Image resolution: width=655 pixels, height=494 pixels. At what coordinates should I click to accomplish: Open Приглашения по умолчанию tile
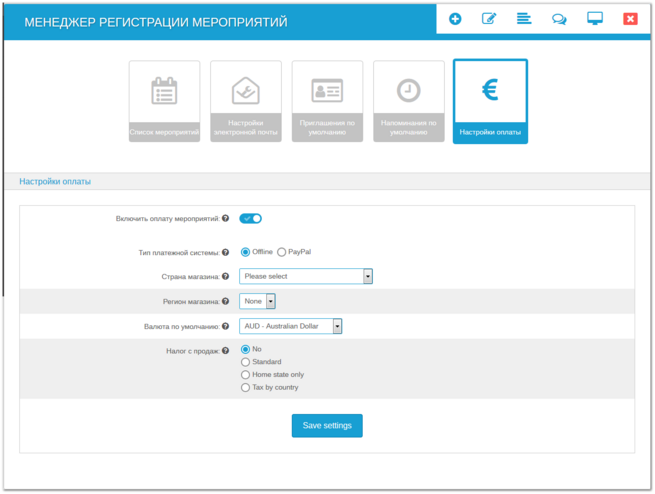click(x=327, y=101)
